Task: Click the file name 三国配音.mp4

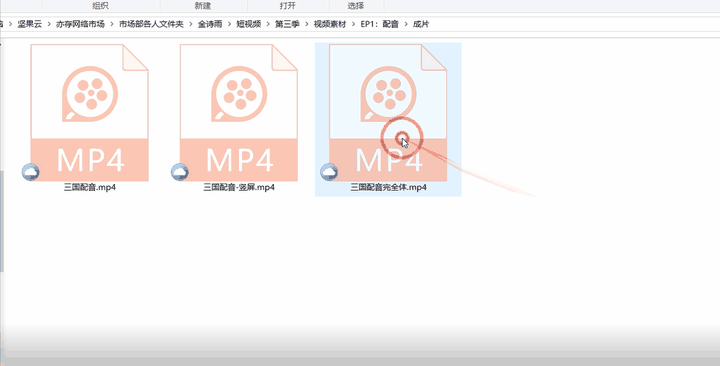Action: click(x=90, y=187)
